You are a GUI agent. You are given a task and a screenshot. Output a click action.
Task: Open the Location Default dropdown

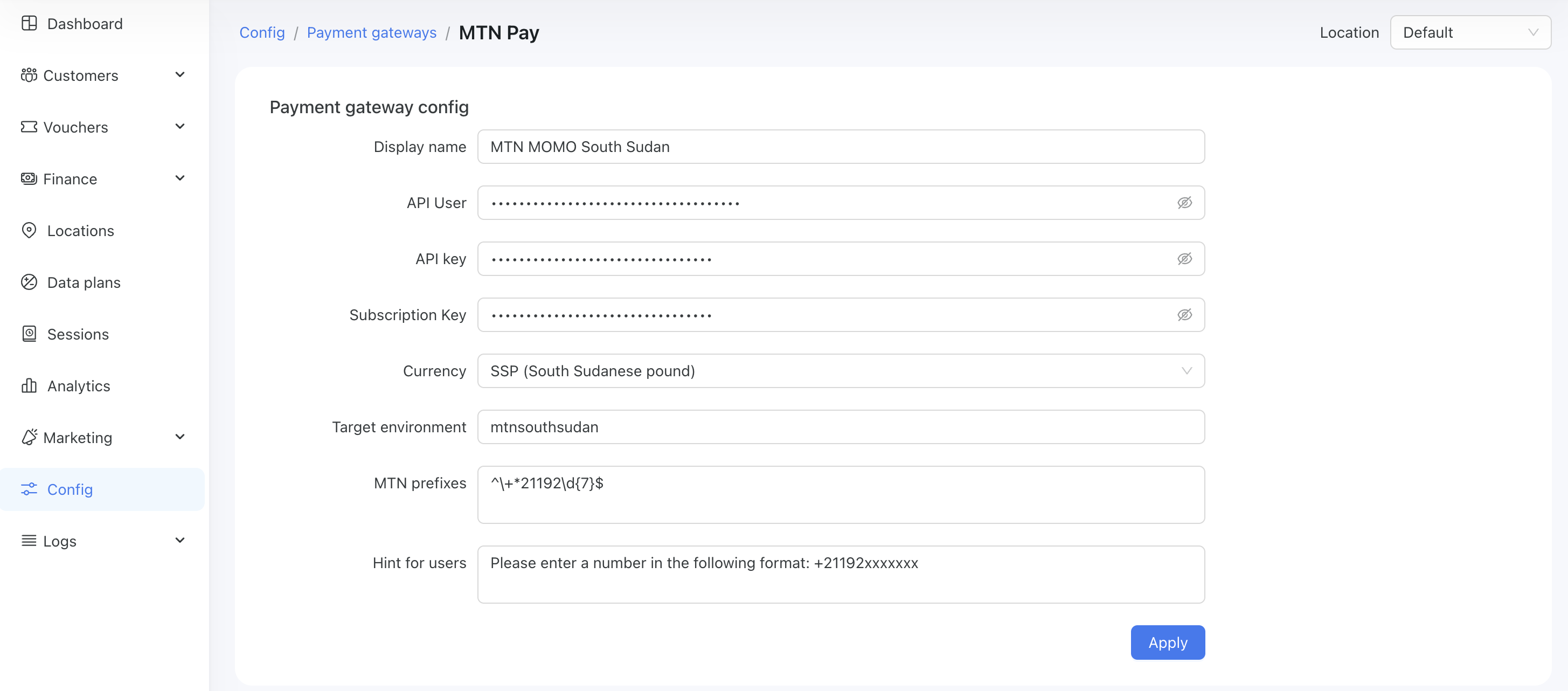point(1470,32)
